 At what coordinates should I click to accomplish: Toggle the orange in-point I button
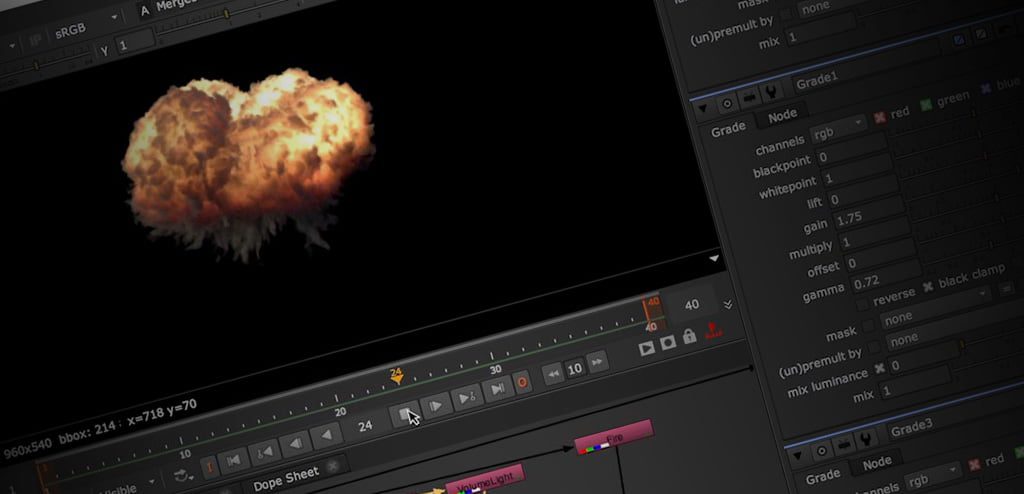(209, 467)
